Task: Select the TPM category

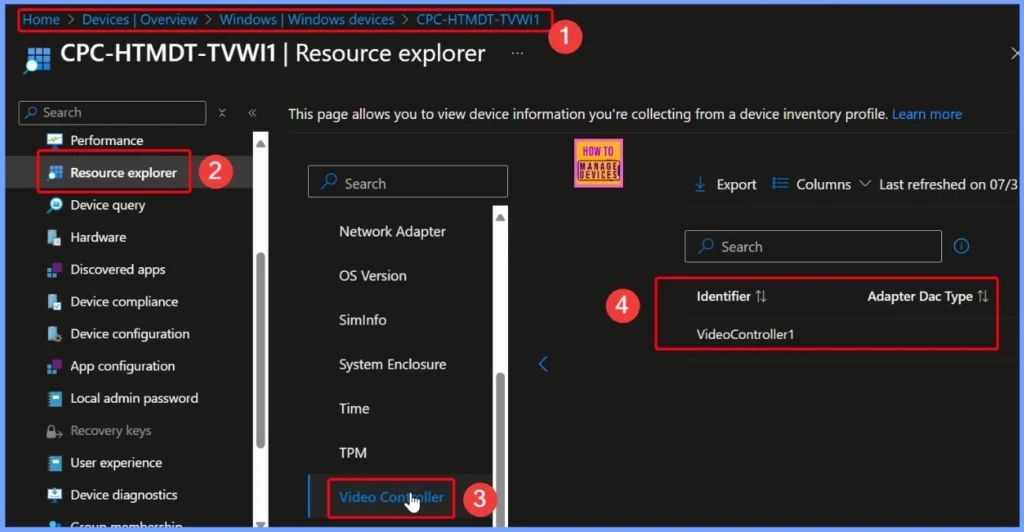Action: coord(353,453)
